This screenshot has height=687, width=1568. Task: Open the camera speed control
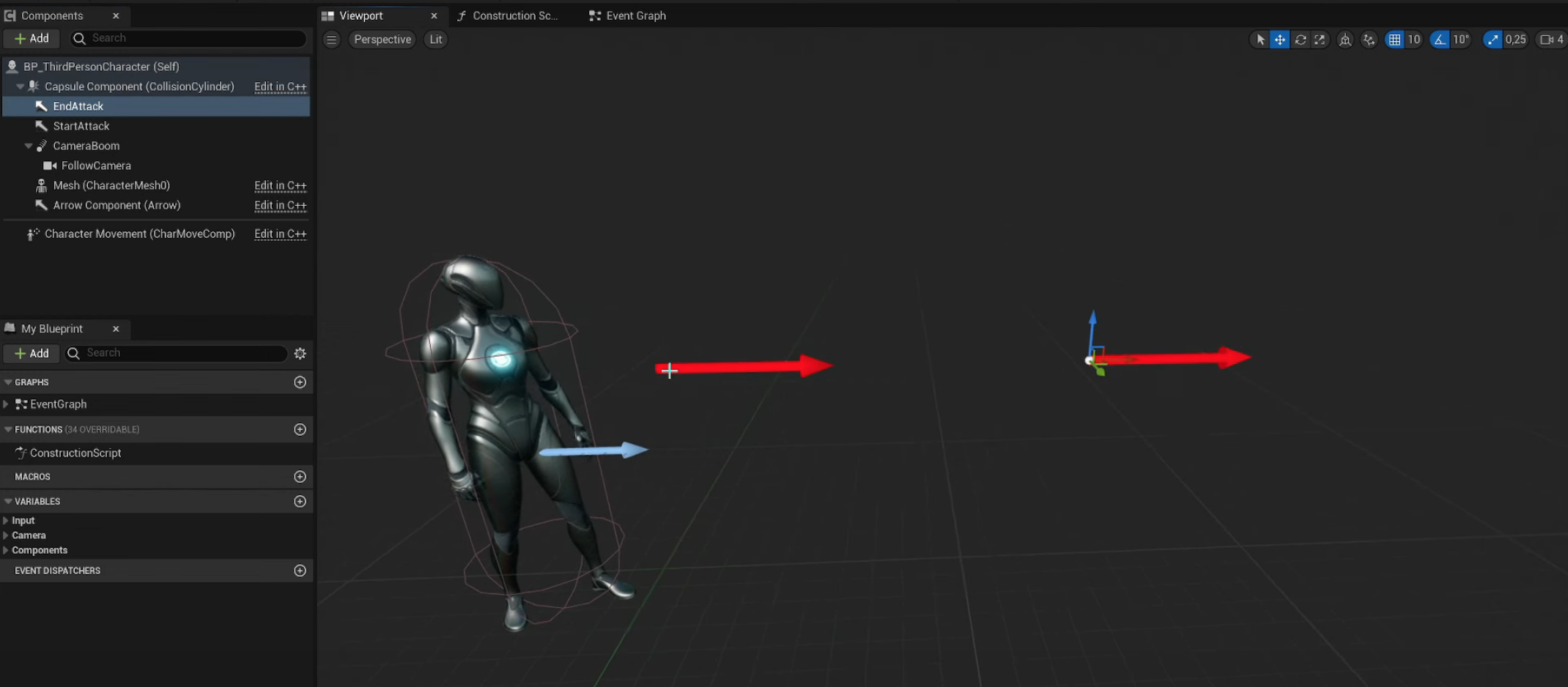coord(1552,40)
